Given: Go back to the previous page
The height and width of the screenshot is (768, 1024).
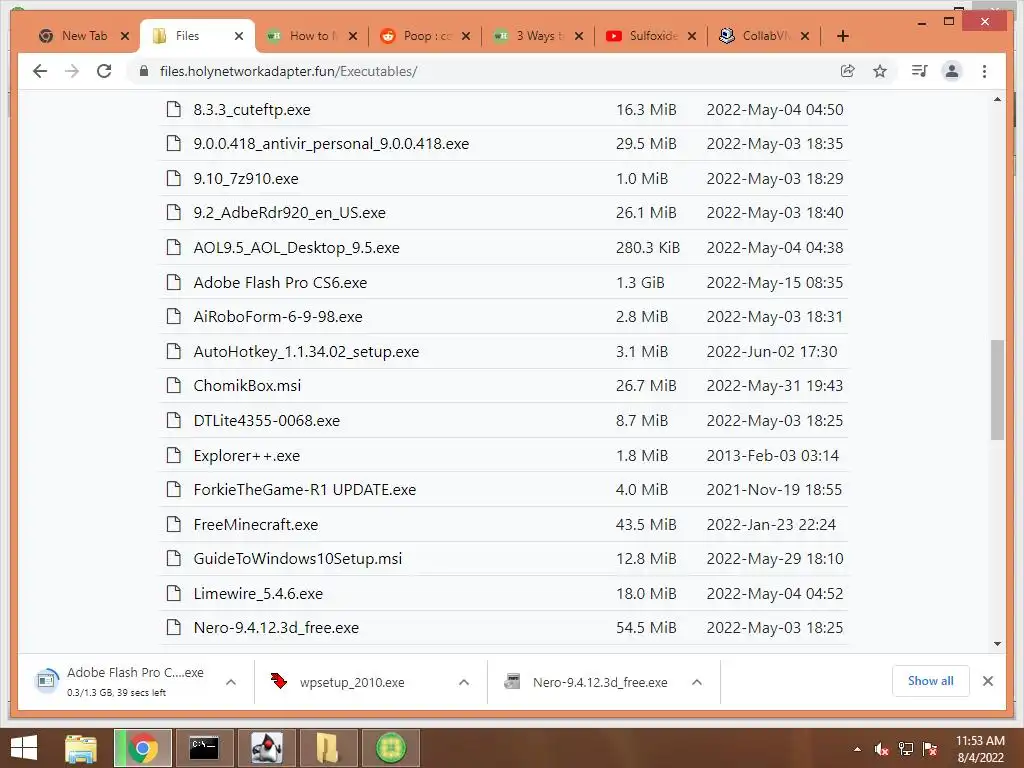Looking at the screenshot, I should coord(40,71).
